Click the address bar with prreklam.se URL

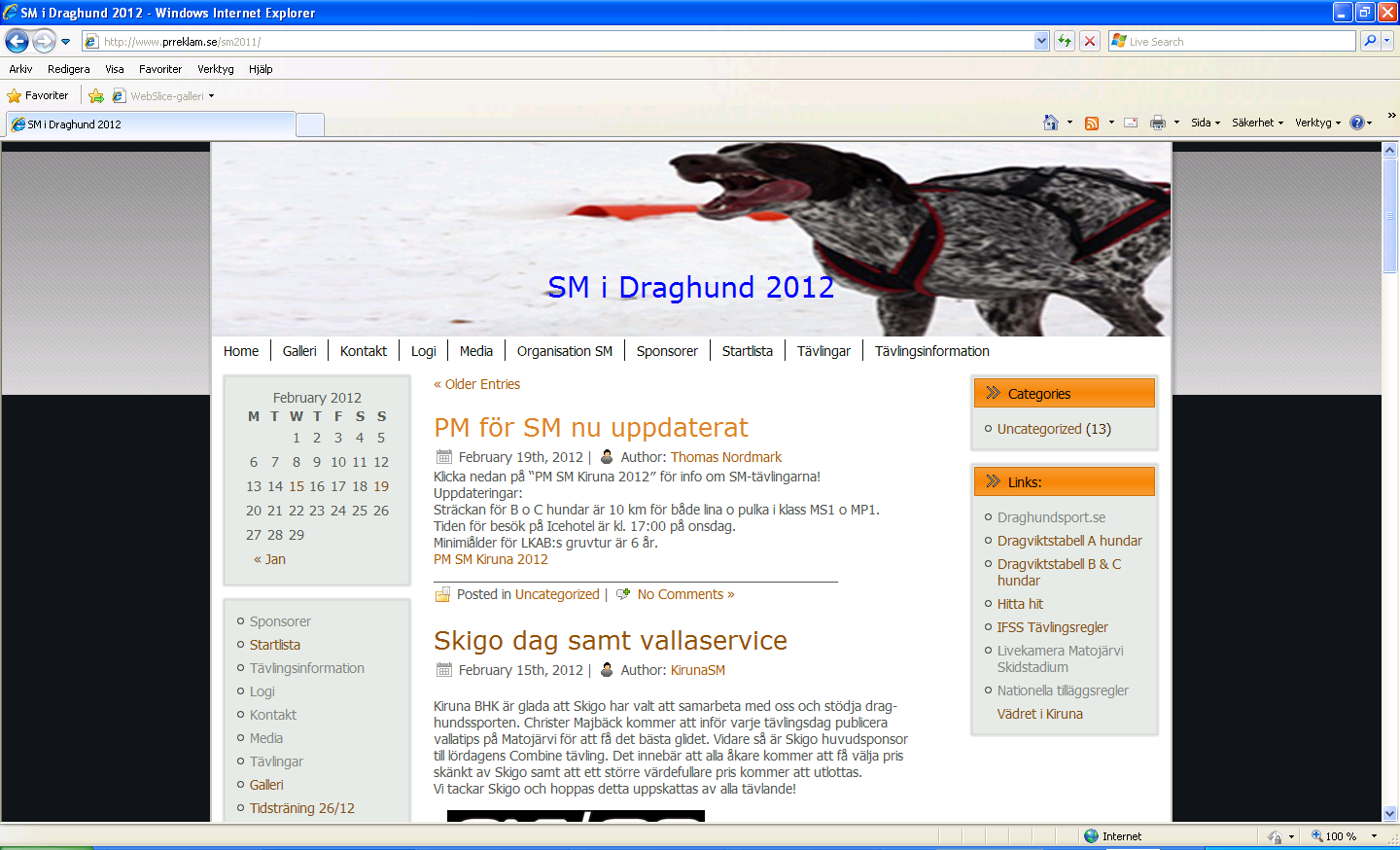click(x=559, y=41)
